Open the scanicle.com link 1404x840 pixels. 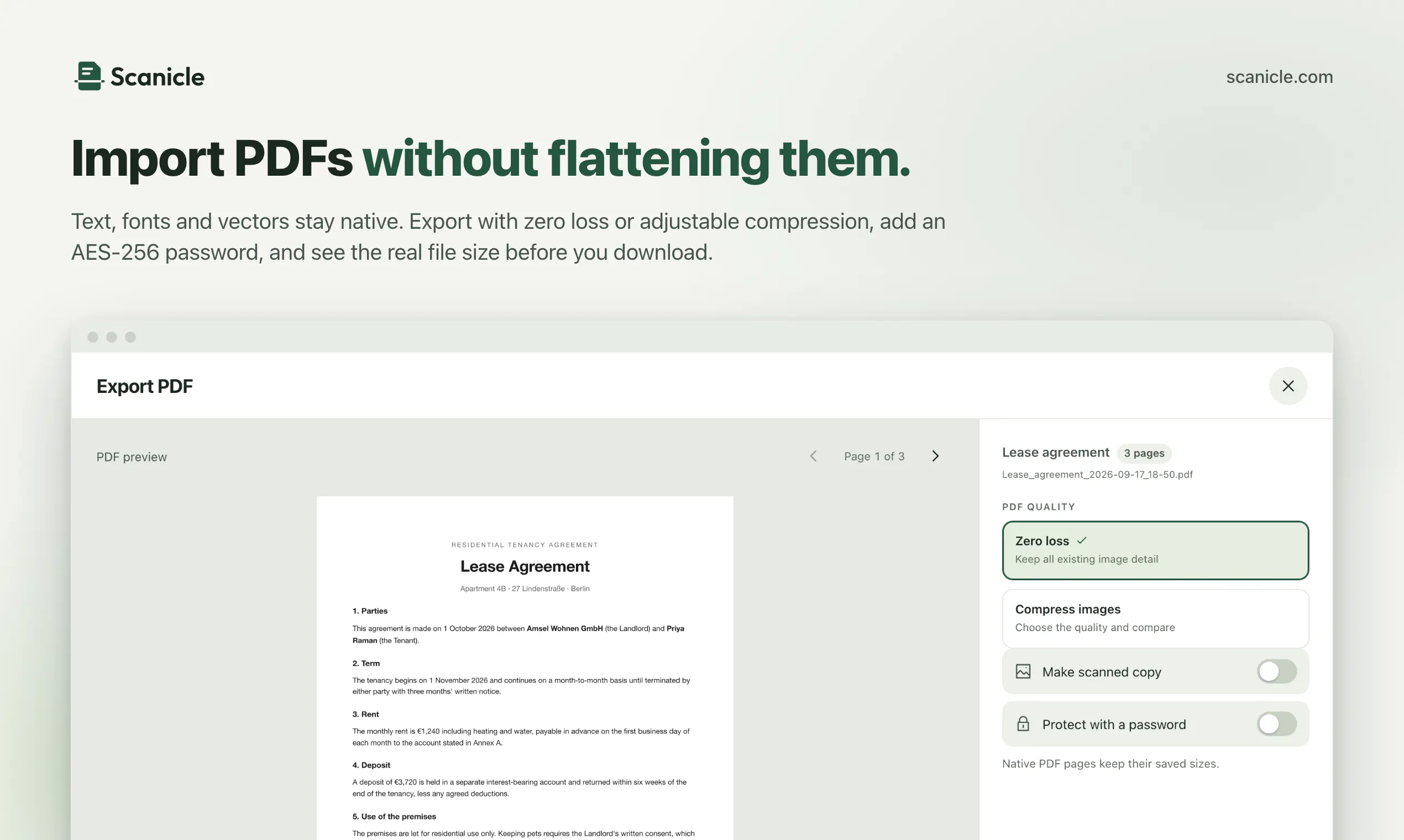1279,76
